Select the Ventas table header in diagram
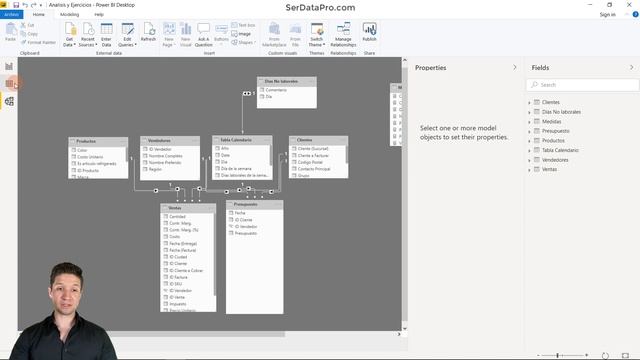 (188, 208)
